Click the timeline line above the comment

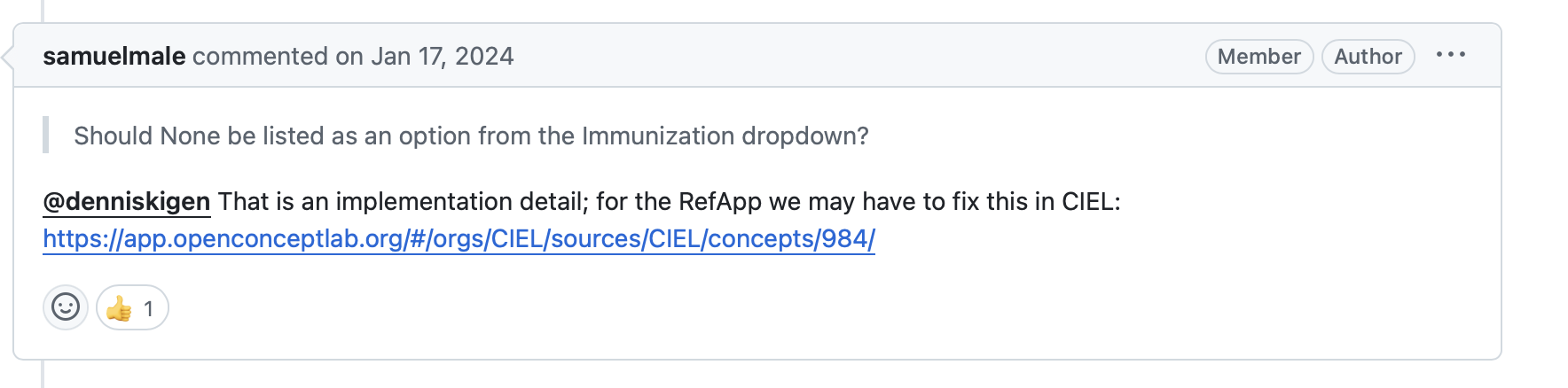coord(42,11)
